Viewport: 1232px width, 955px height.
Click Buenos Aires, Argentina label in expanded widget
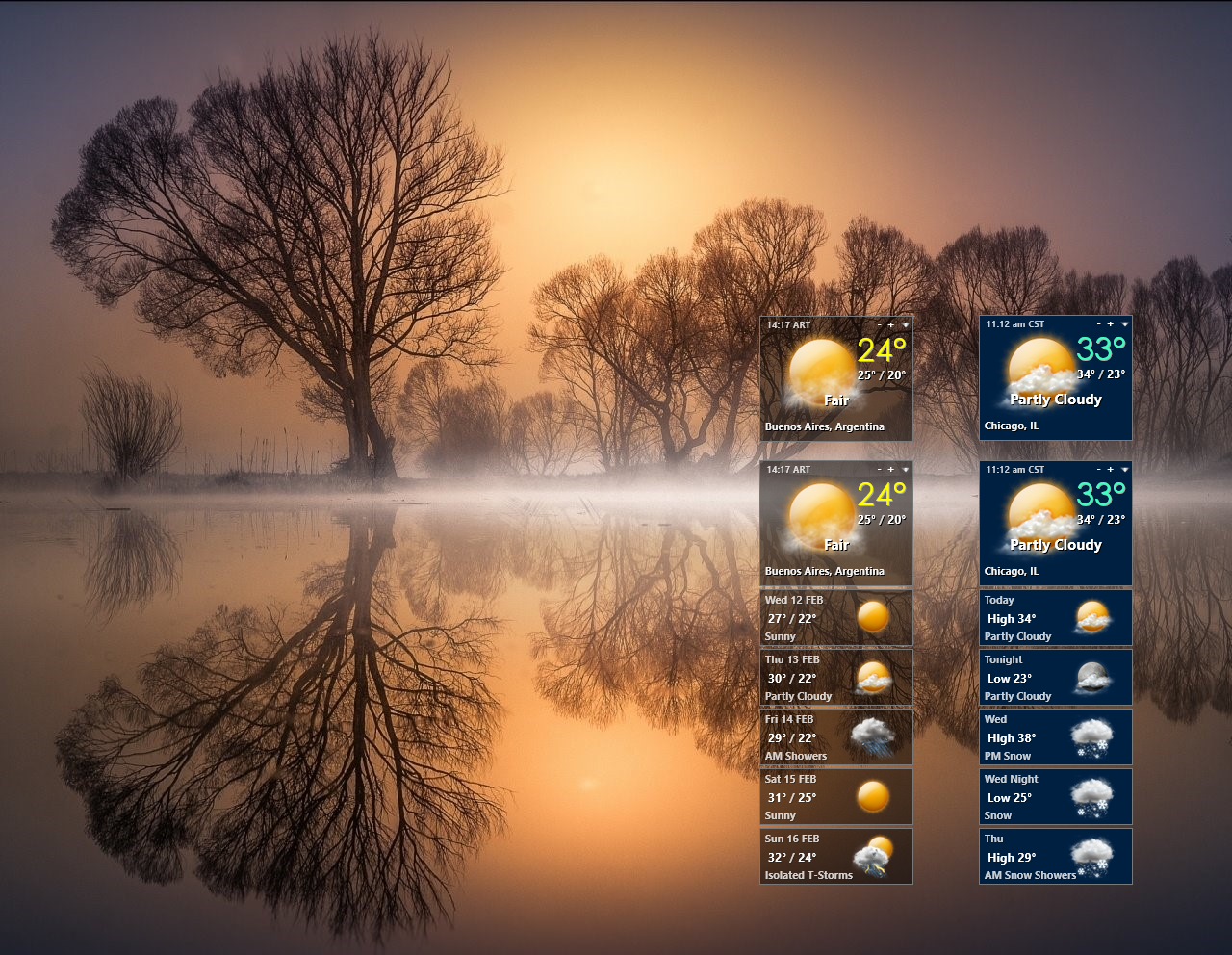825,571
